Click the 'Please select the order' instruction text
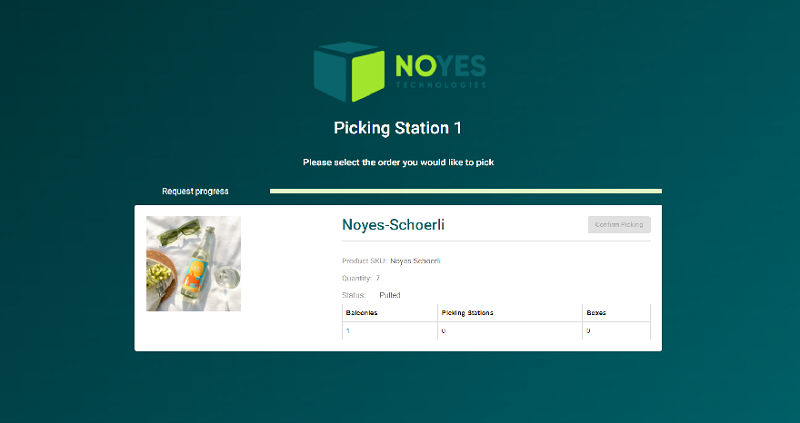800x423 pixels. click(x=398, y=162)
